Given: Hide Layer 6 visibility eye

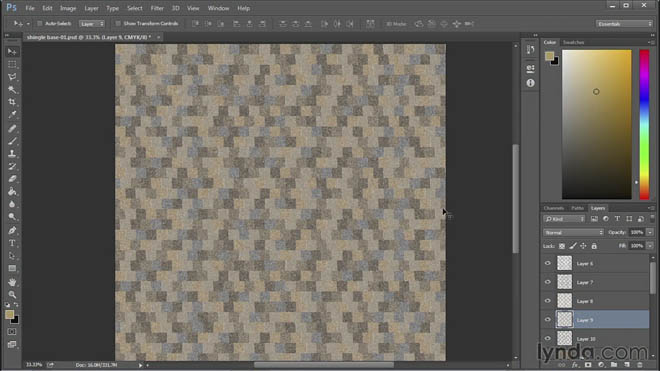Looking at the screenshot, I should pos(548,263).
